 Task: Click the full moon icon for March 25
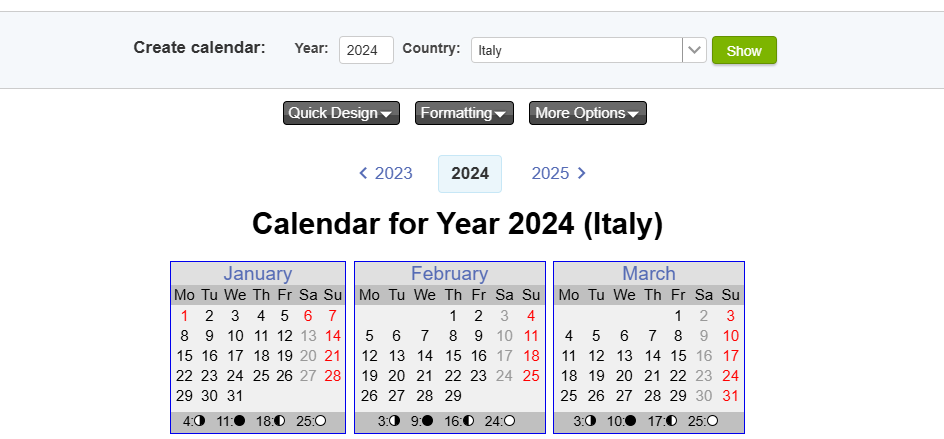(x=712, y=421)
